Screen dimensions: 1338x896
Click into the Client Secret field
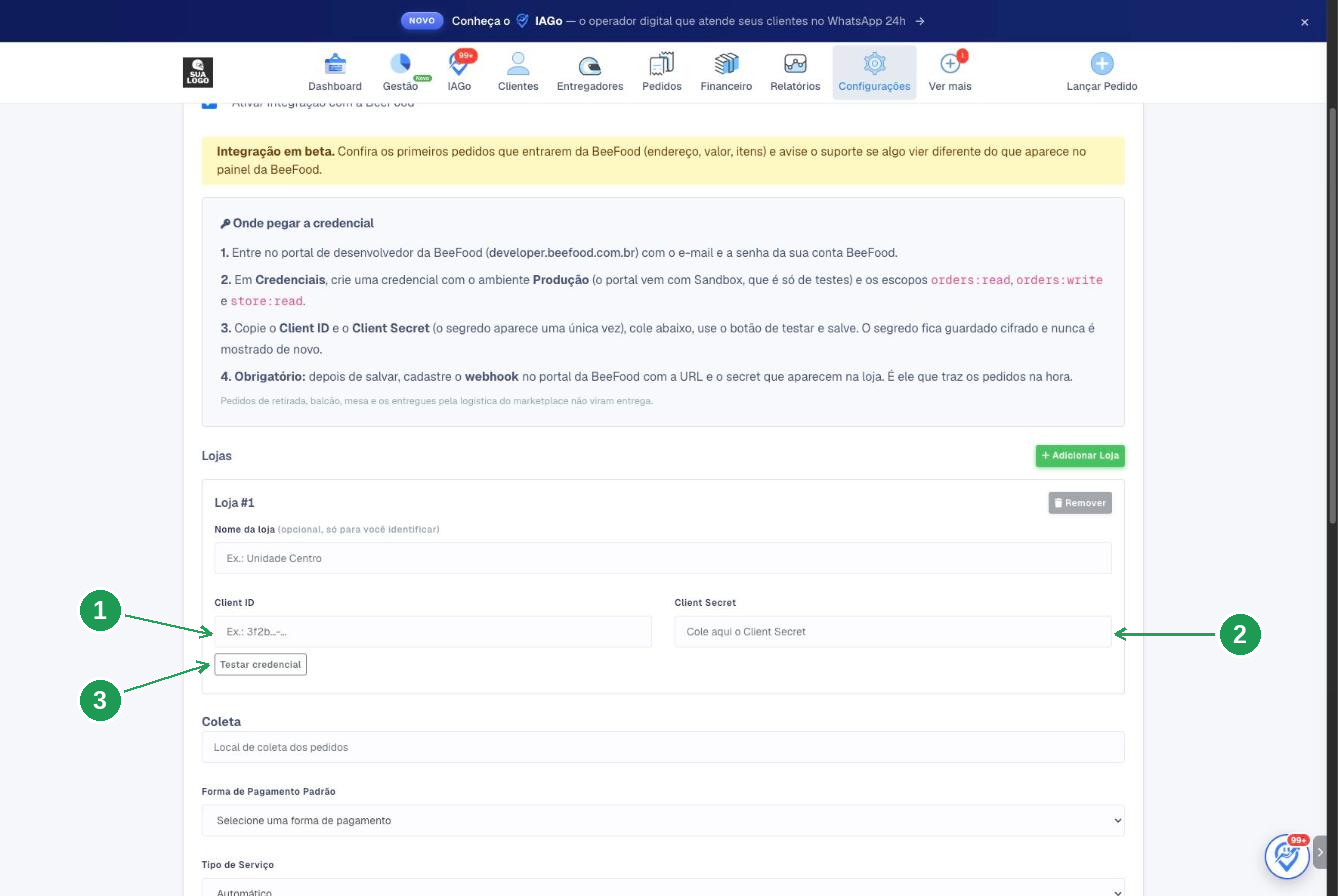pyautogui.click(x=893, y=632)
